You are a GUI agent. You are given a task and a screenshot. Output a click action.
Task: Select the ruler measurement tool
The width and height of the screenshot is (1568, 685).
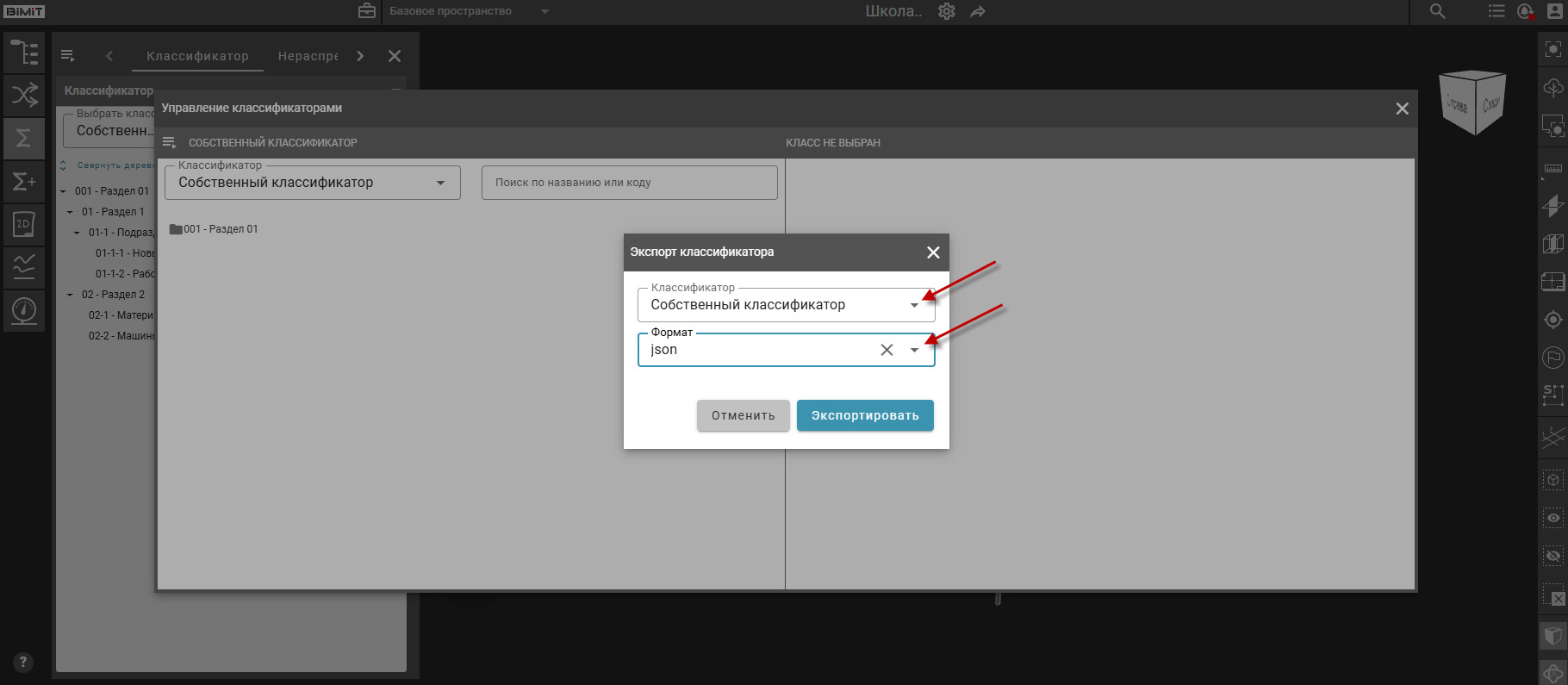[1552, 169]
